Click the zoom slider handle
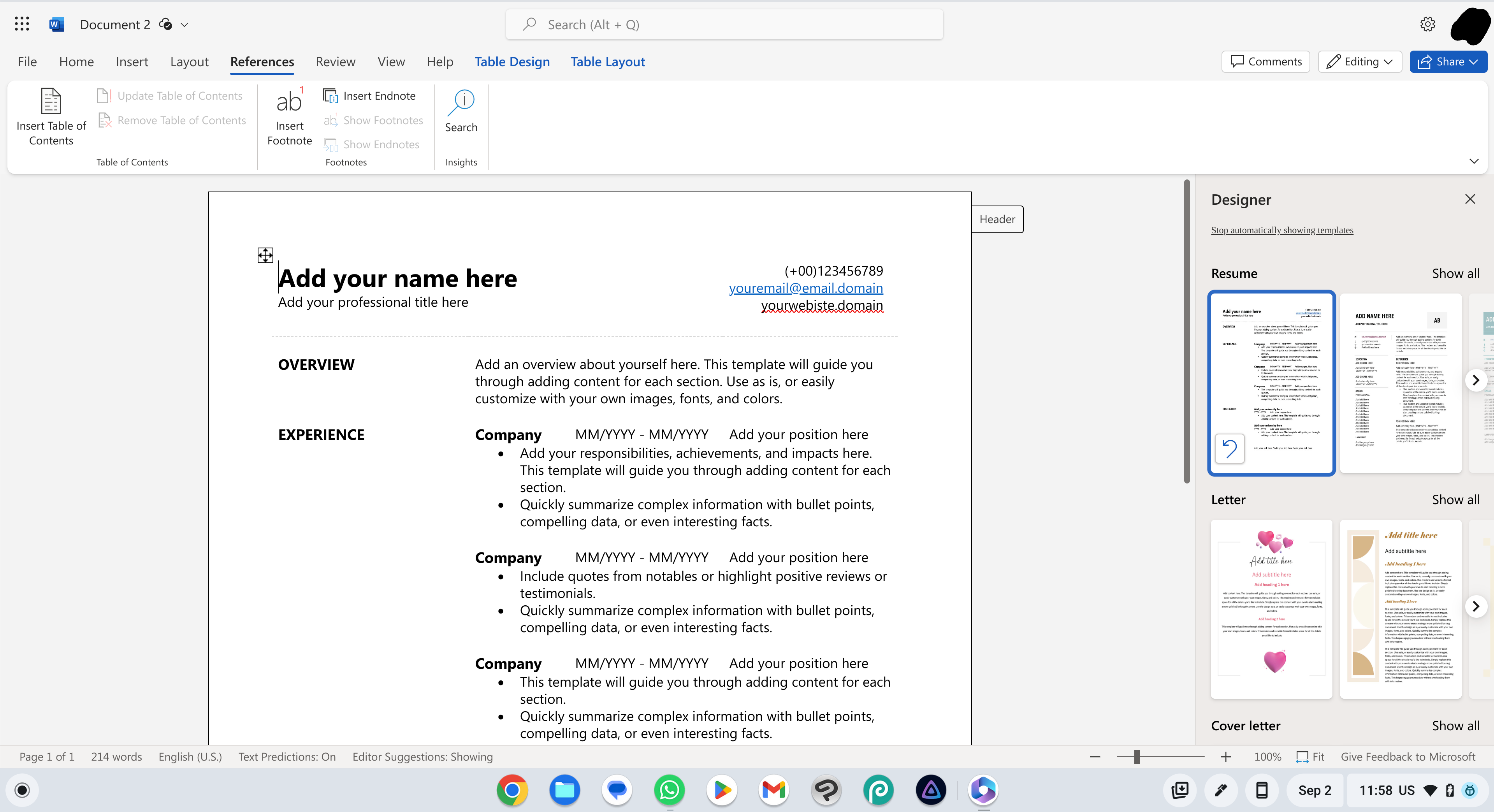The height and width of the screenshot is (812, 1494). 1137,757
